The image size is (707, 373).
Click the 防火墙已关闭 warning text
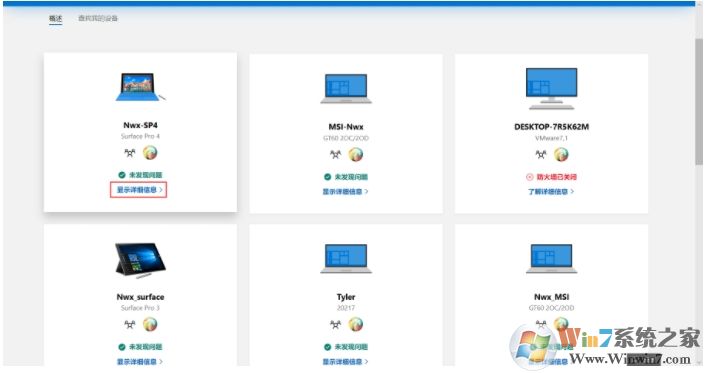(x=556, y=177)
